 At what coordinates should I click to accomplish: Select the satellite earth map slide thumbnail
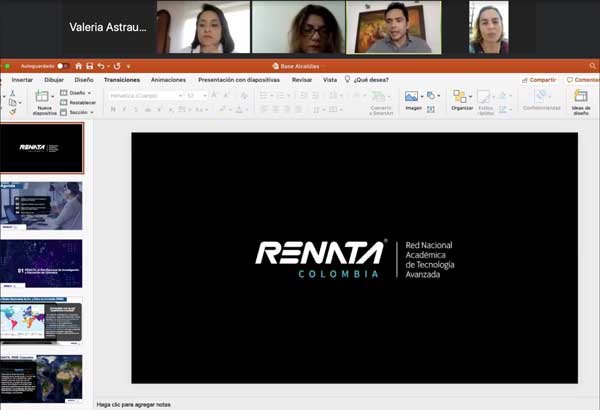(x=41, y=379)
